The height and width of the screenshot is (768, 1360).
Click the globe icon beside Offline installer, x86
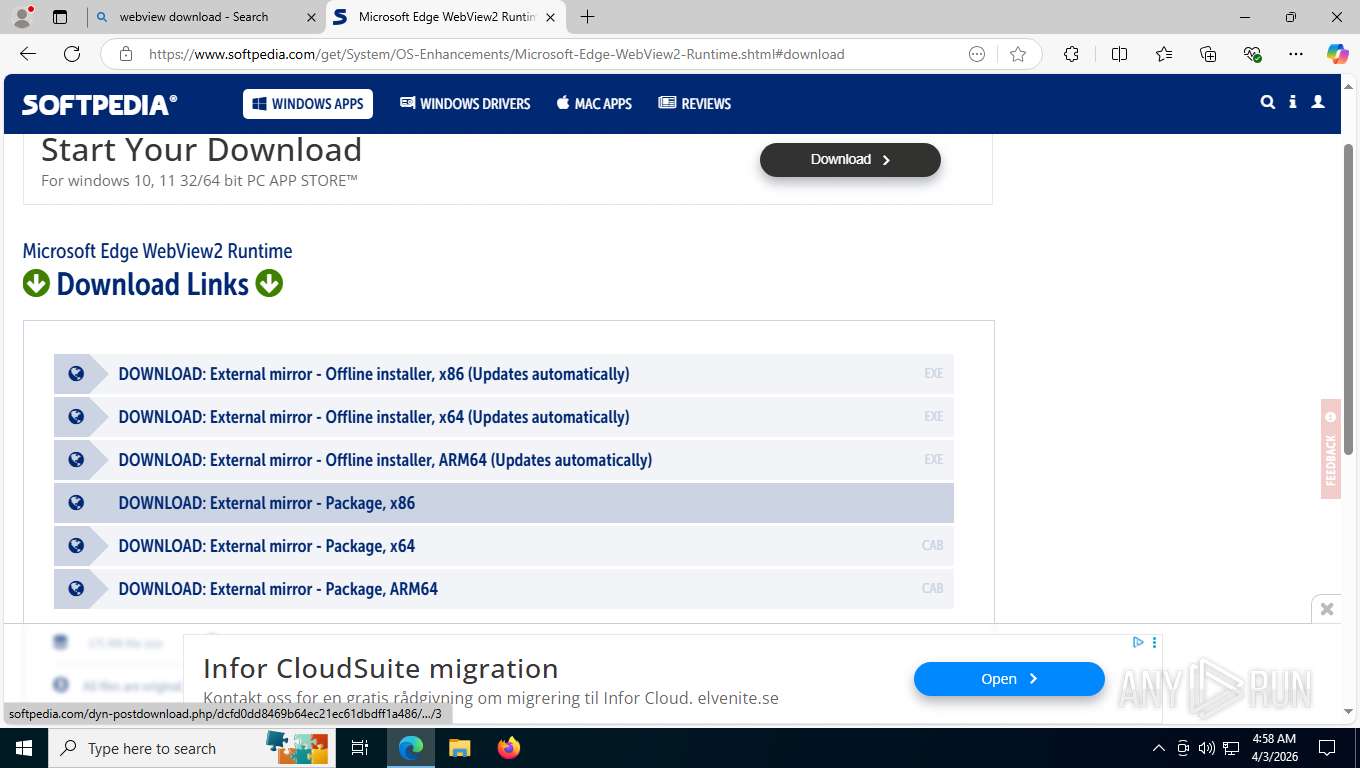(x=76, y=374)
